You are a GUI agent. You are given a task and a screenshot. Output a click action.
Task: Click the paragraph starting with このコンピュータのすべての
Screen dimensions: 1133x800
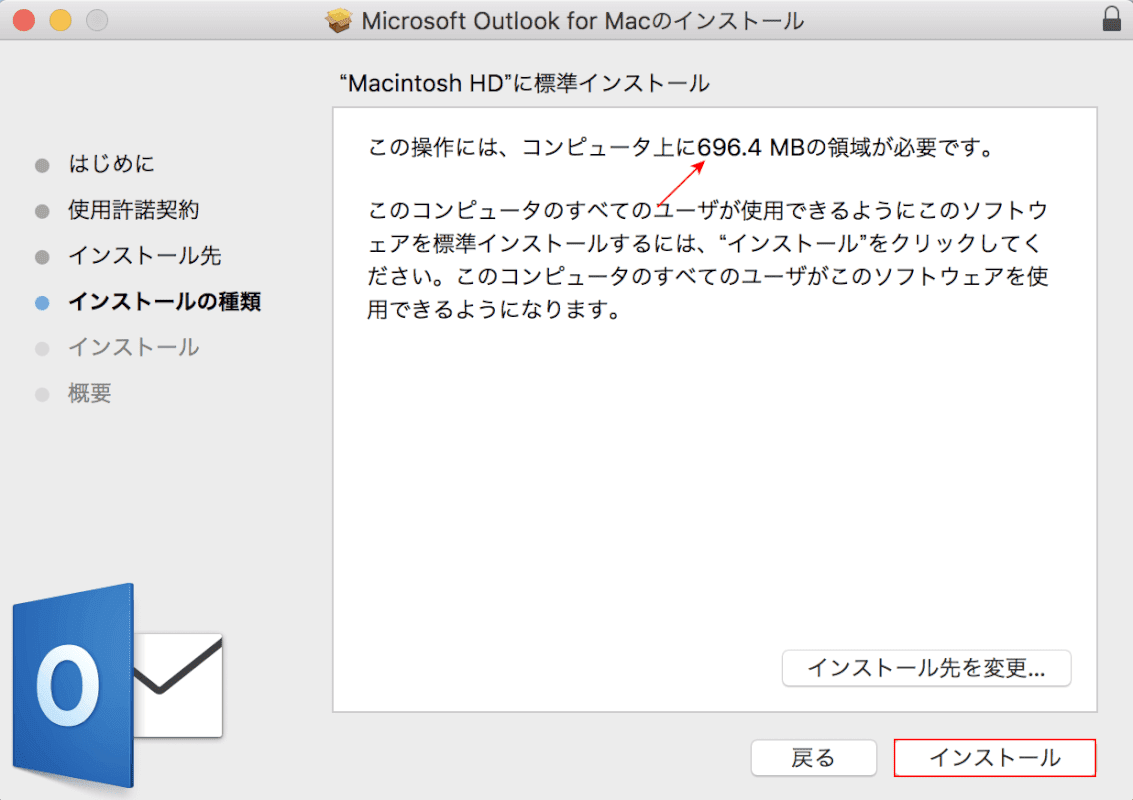pyautogui.click(x=708, y=259)
